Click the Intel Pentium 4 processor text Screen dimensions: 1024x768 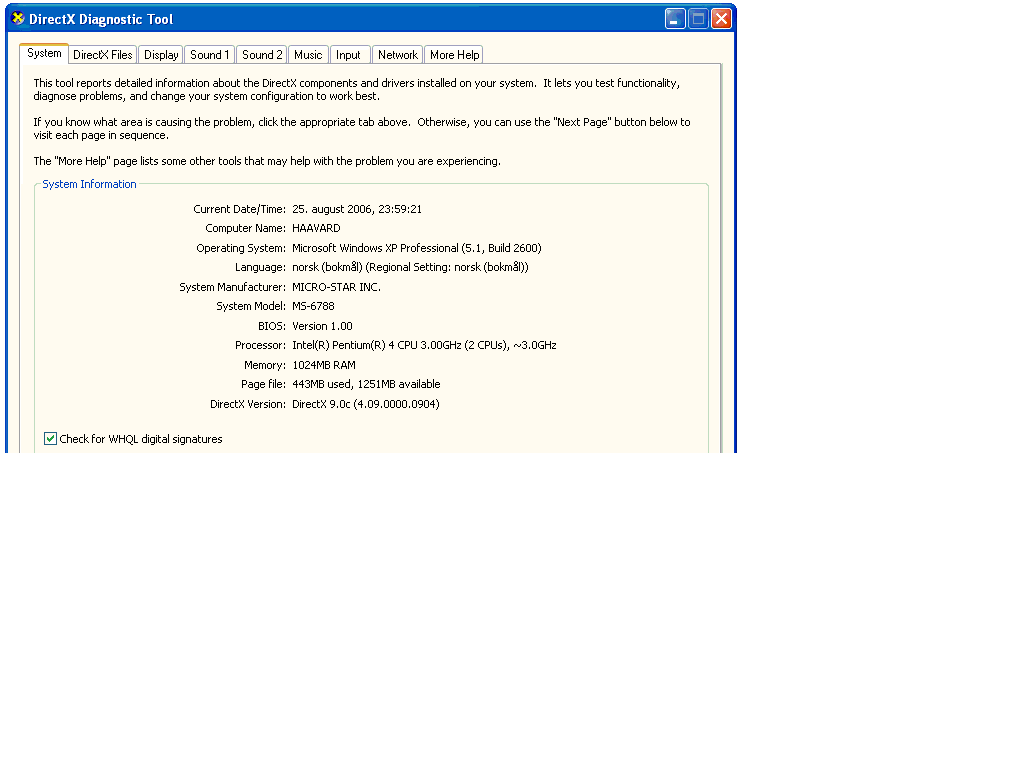tap(424, 345)
